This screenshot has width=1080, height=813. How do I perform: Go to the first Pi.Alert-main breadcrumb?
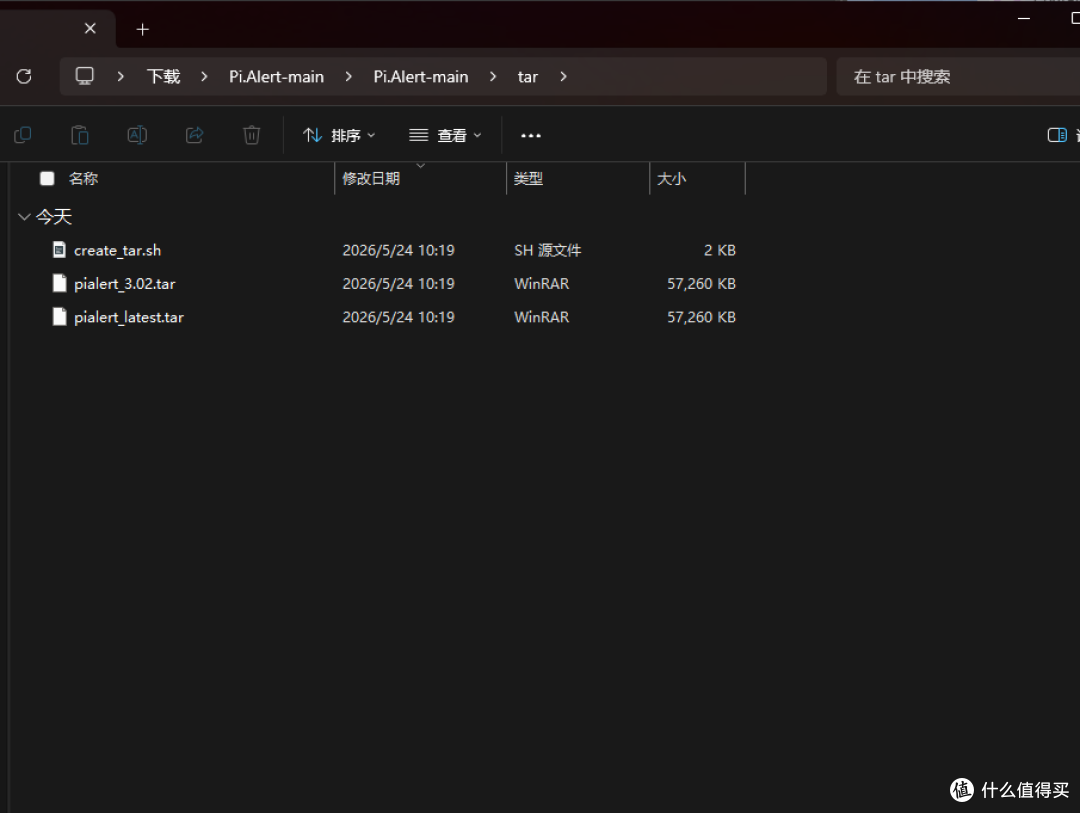276,76
